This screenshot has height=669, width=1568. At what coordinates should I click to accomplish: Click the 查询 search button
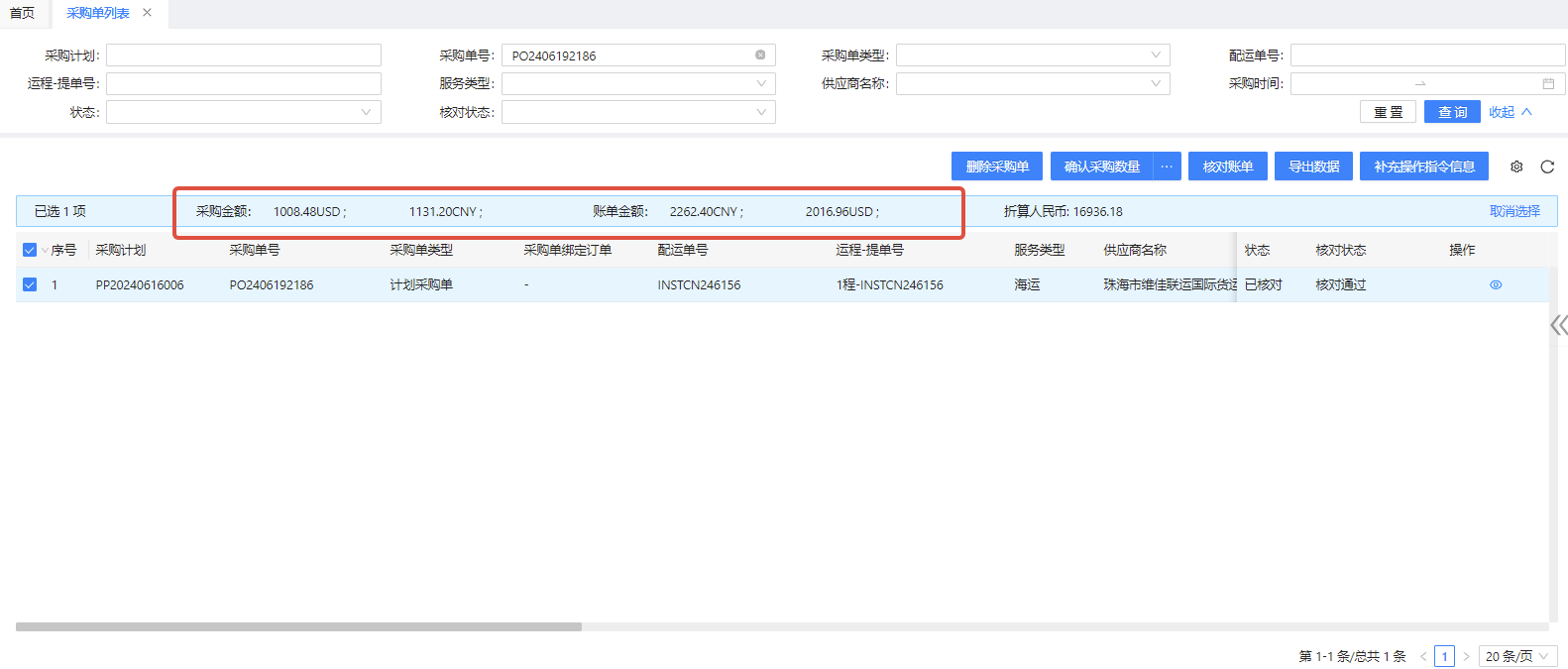pos(1451,112)
